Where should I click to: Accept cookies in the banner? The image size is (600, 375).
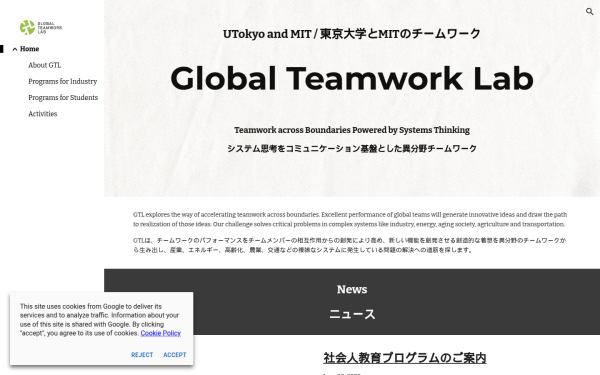click(x=175, y=355)
